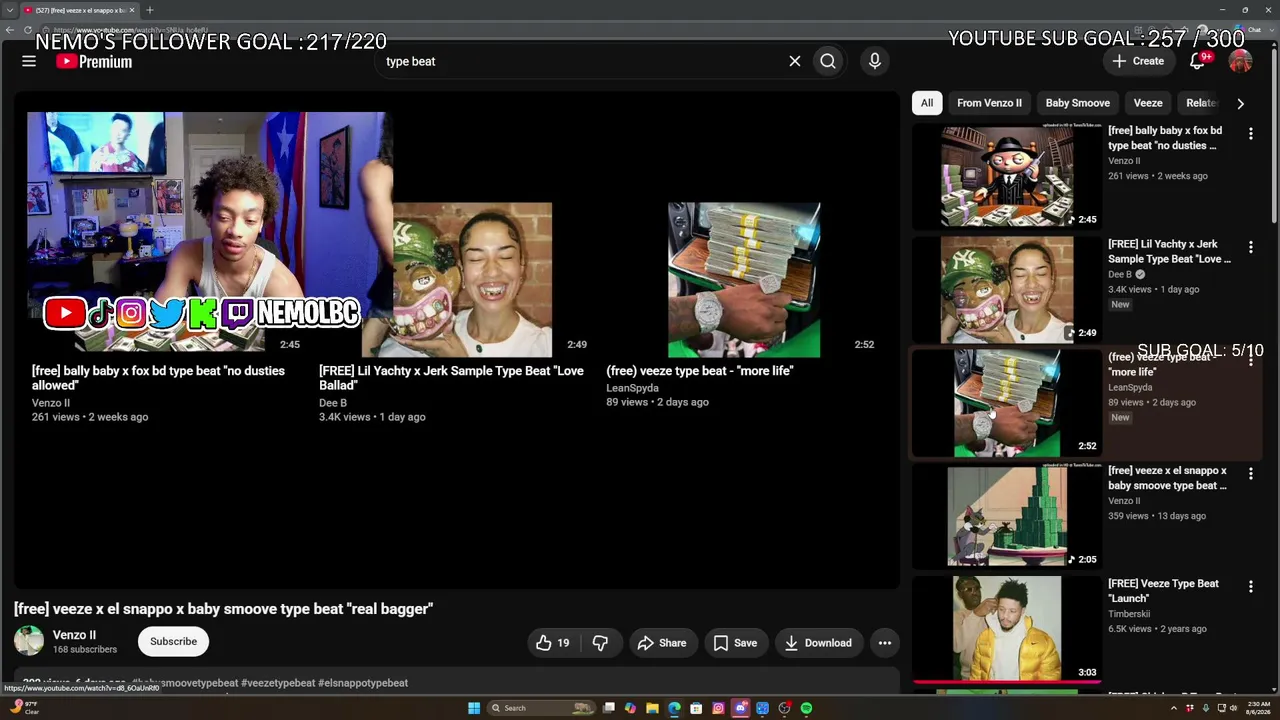Click 'Dee B' channel name in sidebar
Screen dimensions: 1280x720
[1120, 274]
